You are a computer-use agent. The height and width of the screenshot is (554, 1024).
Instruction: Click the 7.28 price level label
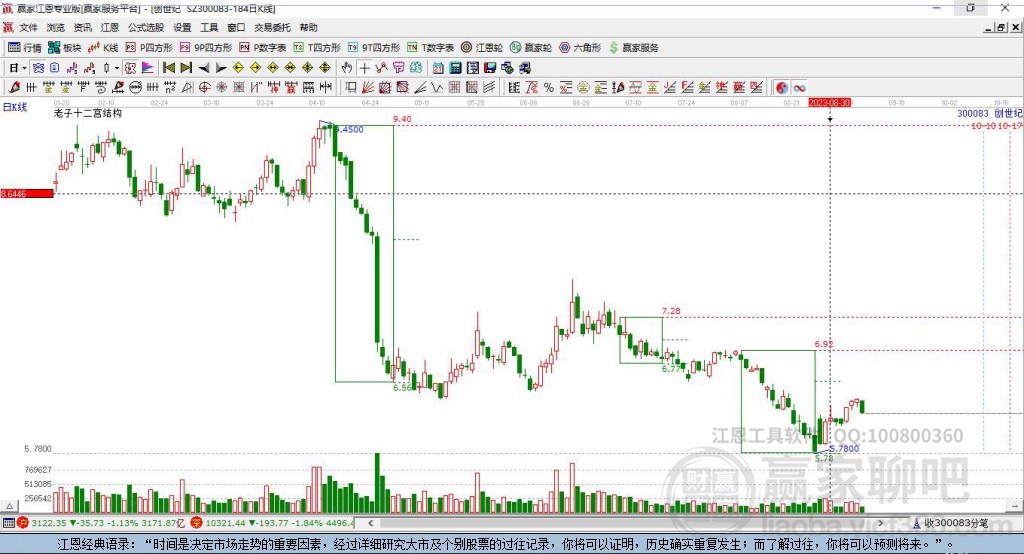(x=671, y=311)
